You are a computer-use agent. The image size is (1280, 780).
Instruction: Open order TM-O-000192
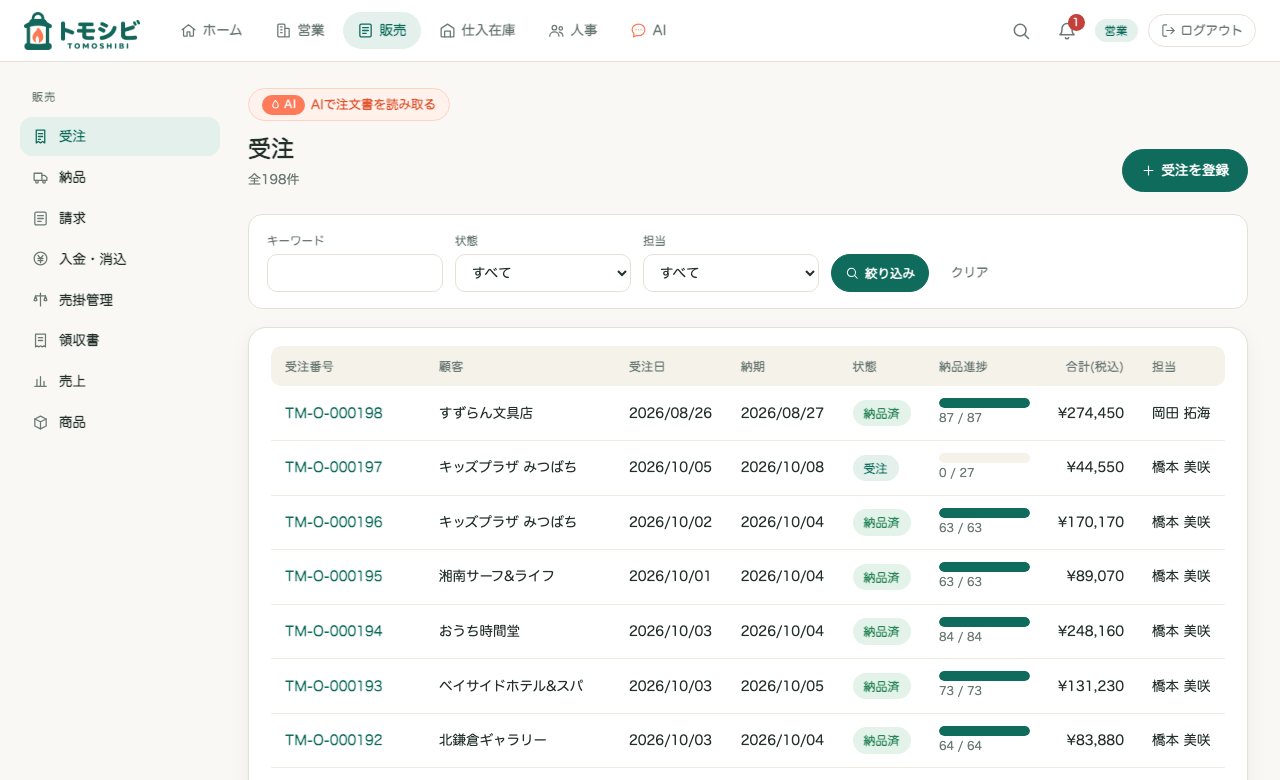tap(334, 740)
